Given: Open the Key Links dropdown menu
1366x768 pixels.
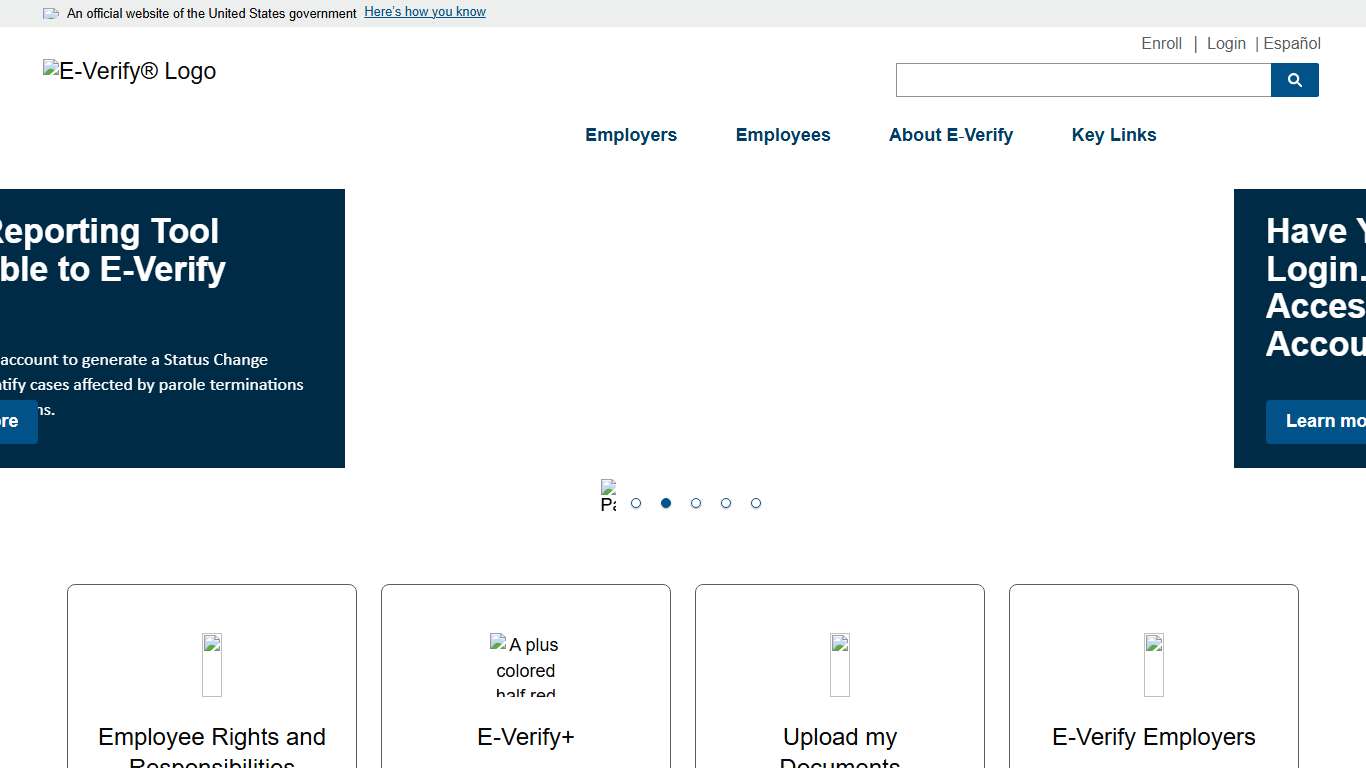Looking at the screenshot, I should pyautogui.click(x=1113, y=135).
